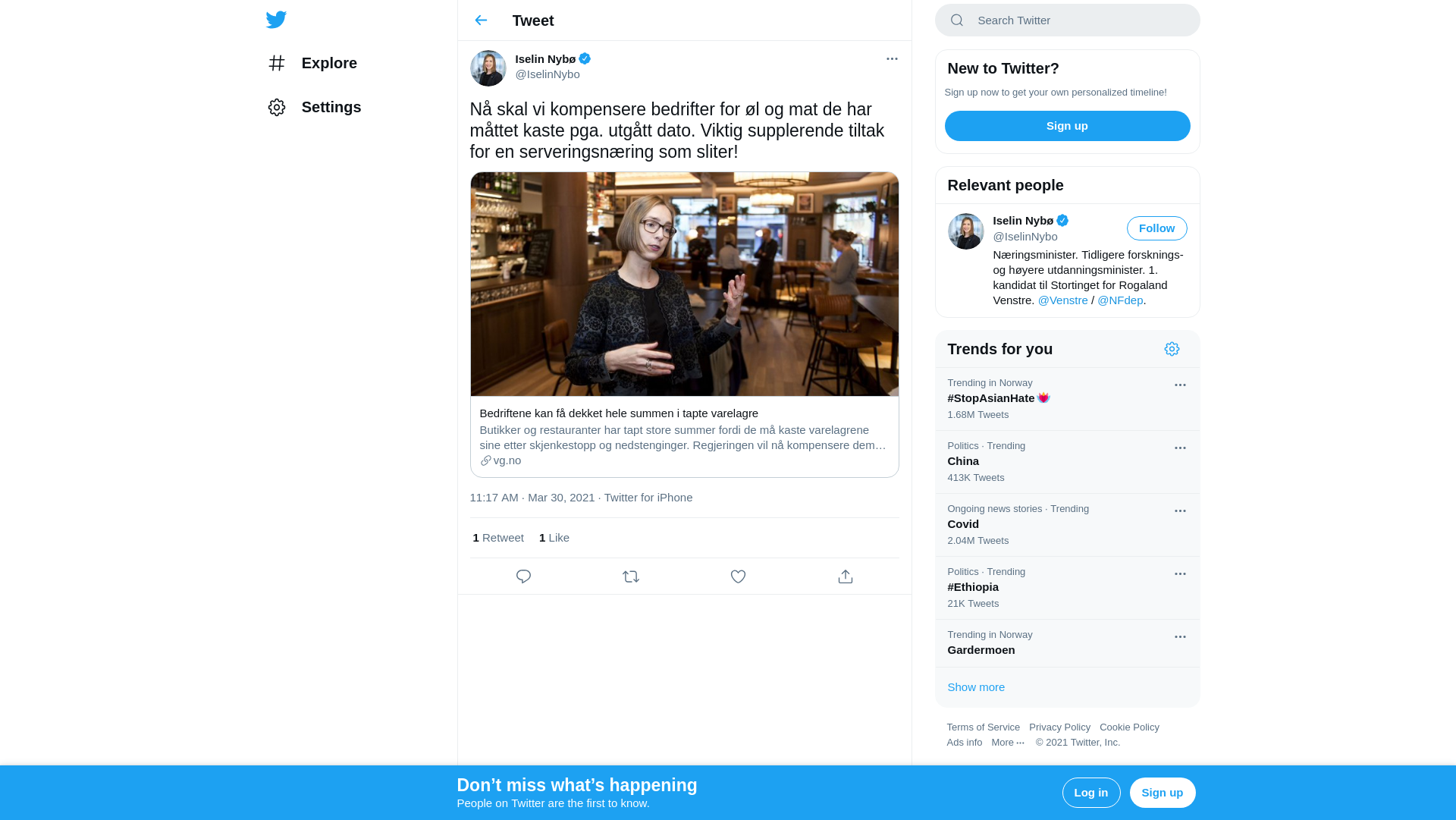Image resolution: width=1456 pixels, height=820 pixels.
Task: Like the tweet with the heart icon
Action: (x=738, y=577)
